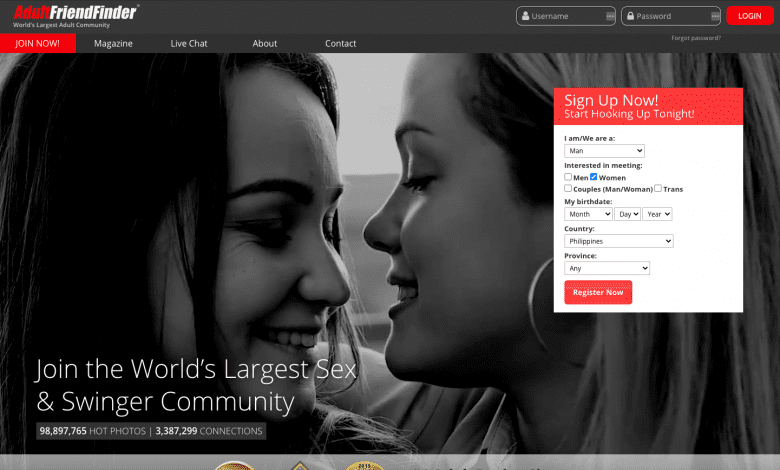The image size is (780, 470).
Task: Open the 'I am/We are a' dropdown
Action: pyautogui.click(x=604, y=151)
